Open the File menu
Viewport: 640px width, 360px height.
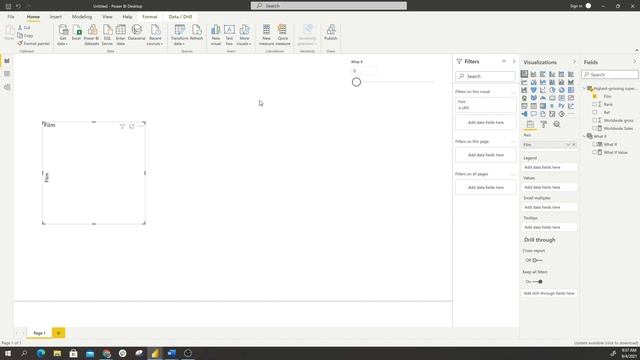(x=11, y=17)
